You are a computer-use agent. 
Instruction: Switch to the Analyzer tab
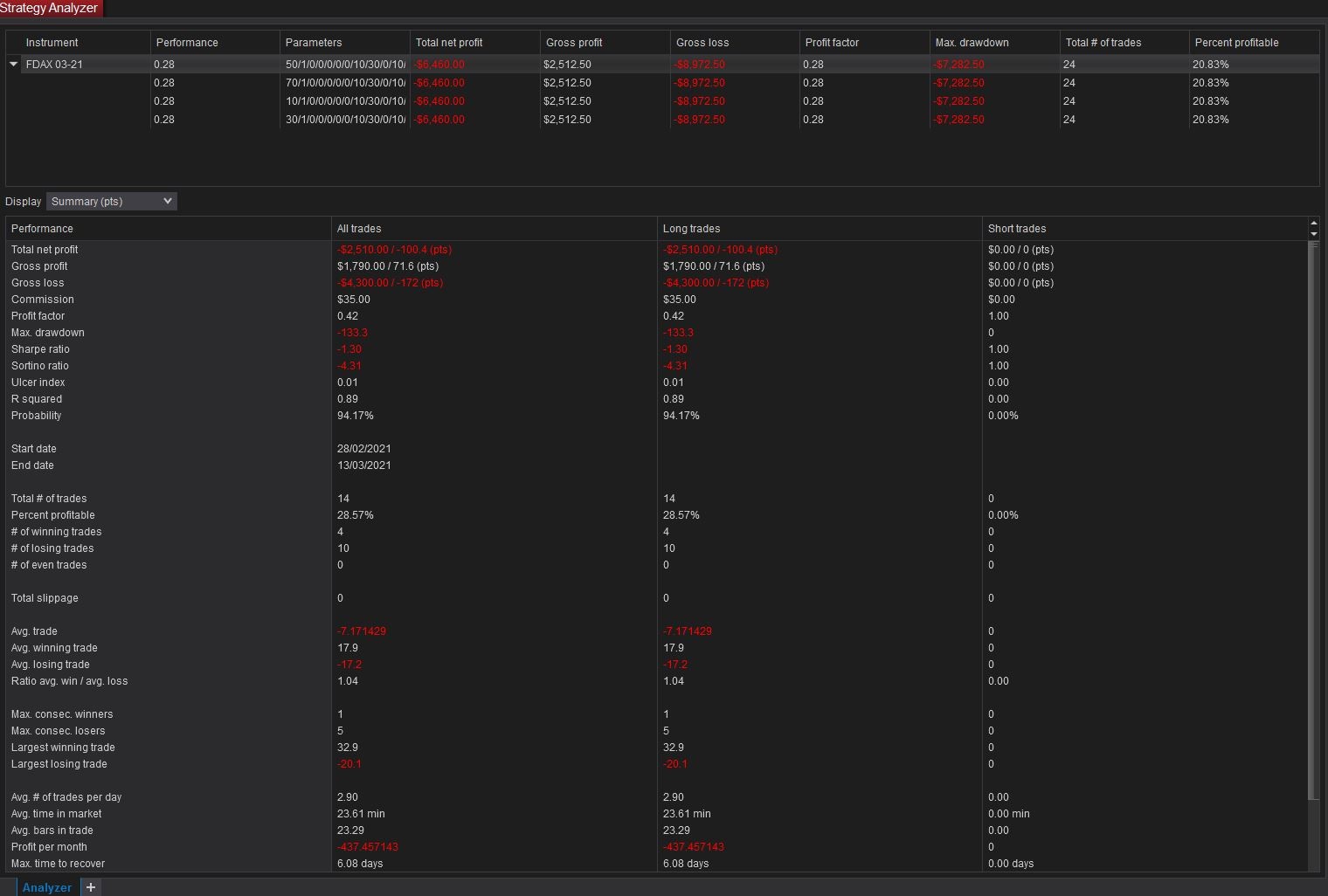pyautogui.click(x=45, y=887)
